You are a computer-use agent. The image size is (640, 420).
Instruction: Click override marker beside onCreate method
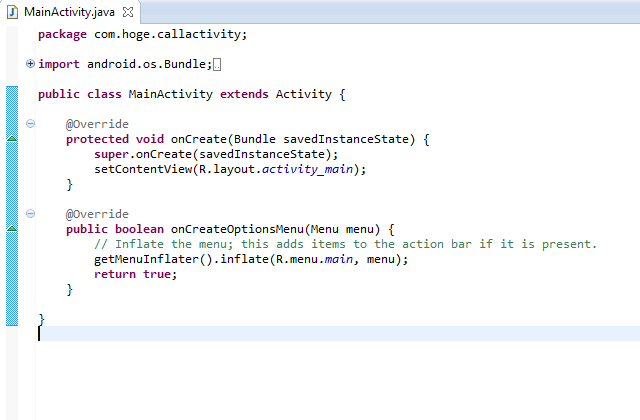coord(12,139)
